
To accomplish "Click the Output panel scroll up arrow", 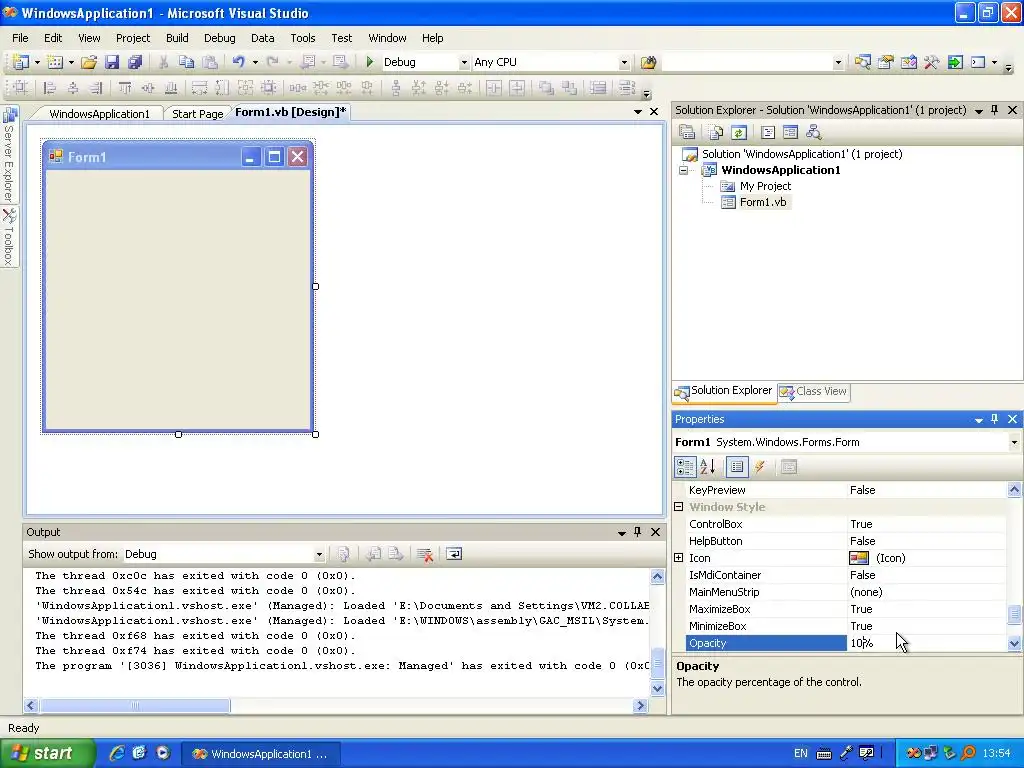I will 658,576.
